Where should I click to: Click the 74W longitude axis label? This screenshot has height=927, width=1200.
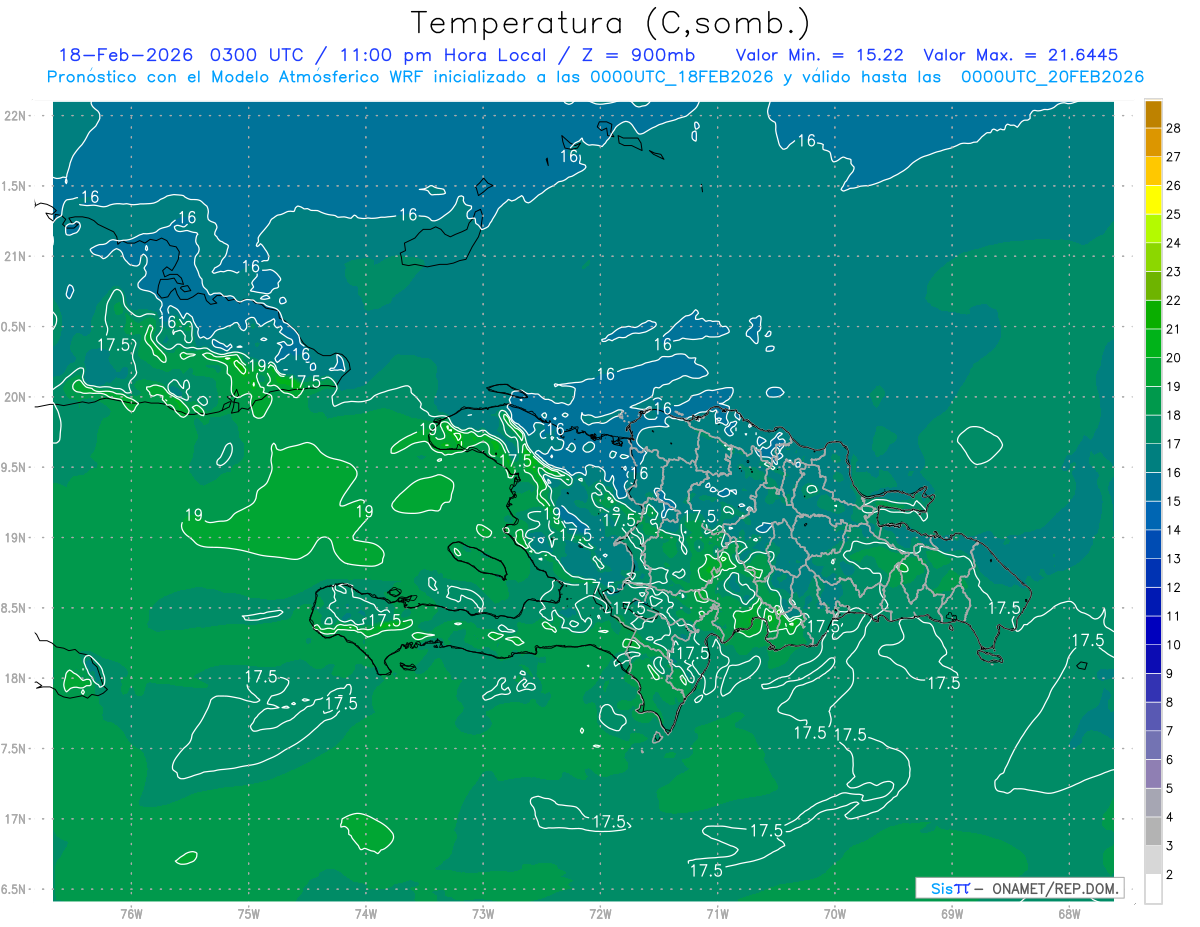pyautogui.click(x=366, y=913)
